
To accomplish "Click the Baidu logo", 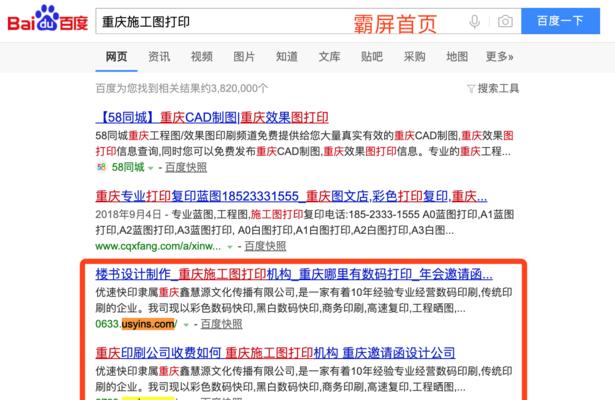I will [47, 18].
